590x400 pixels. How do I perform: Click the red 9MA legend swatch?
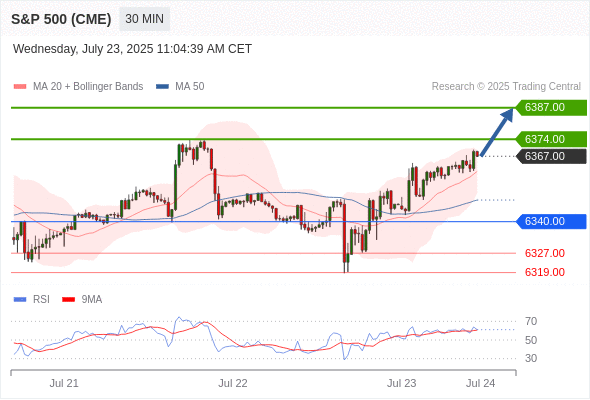[68, 300]
